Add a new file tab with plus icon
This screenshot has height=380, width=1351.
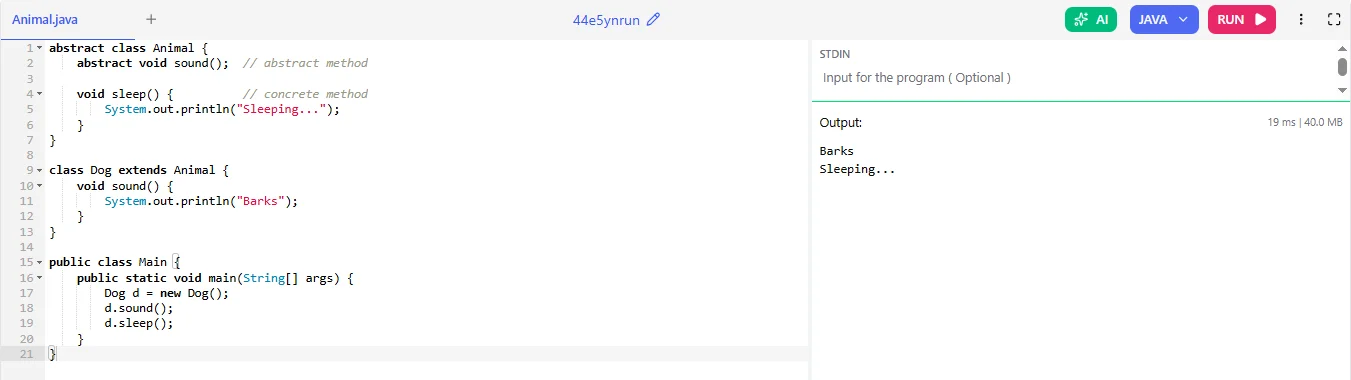click(151, 19)
